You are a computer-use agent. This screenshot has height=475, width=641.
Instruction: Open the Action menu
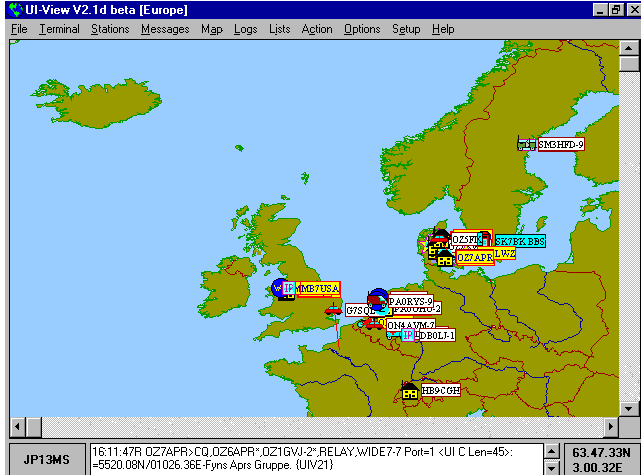[x=317, y=29]
